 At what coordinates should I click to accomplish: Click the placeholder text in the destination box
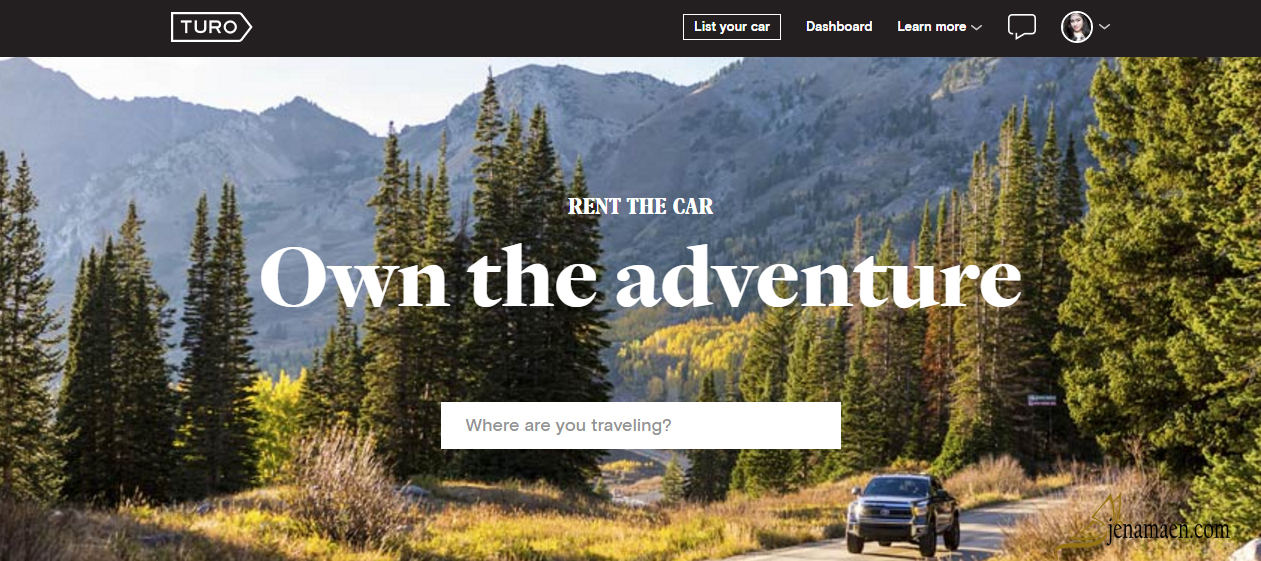568,425
